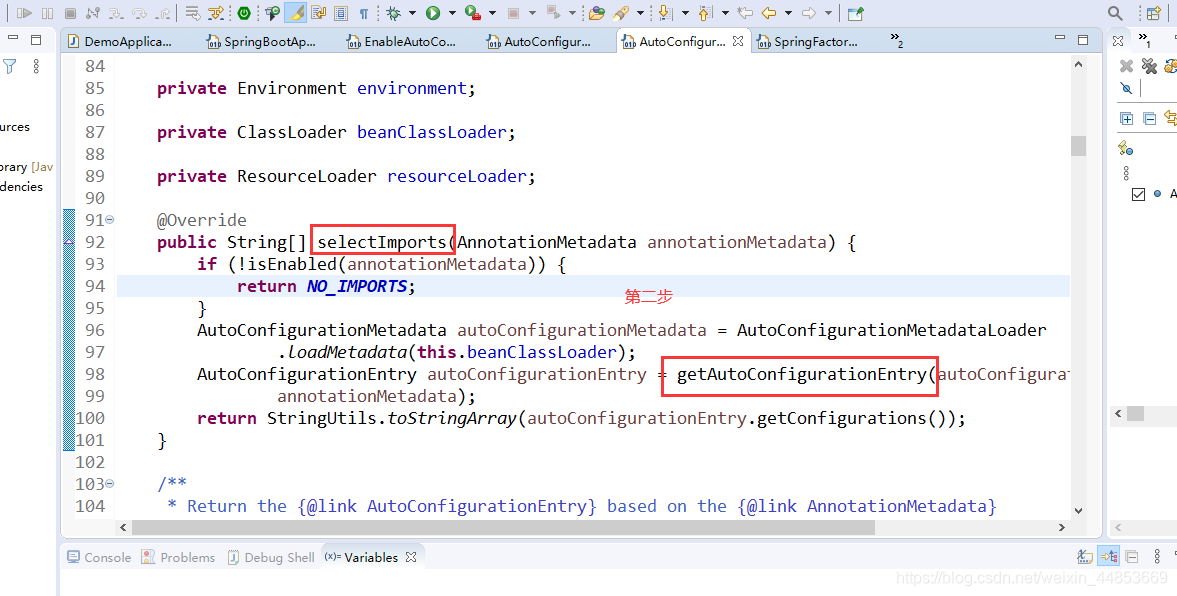
Task: Open the Previous Annotation dropdown arrow
Action: (725, 14)
